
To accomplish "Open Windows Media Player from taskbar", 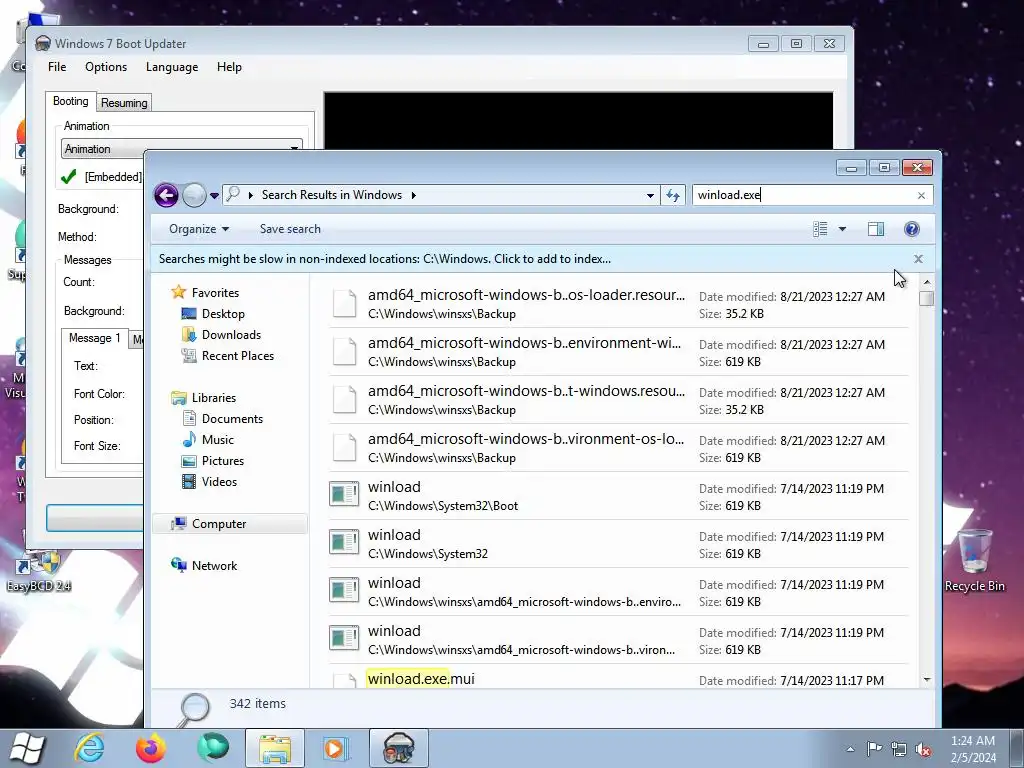I will [x=336, y=748].
